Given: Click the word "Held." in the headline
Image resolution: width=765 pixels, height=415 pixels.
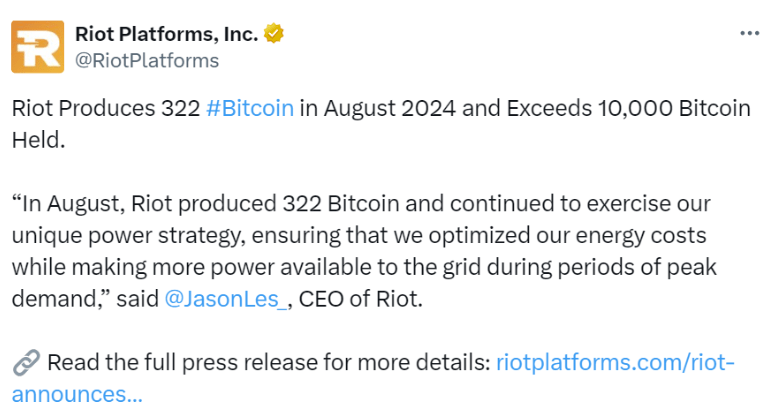Looking at the screenshot, I should pos(38,140).
